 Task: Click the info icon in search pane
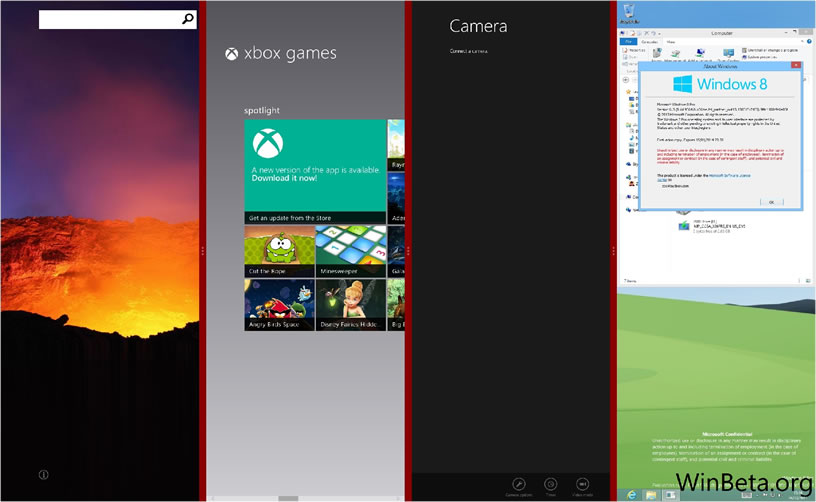(44, 474)
